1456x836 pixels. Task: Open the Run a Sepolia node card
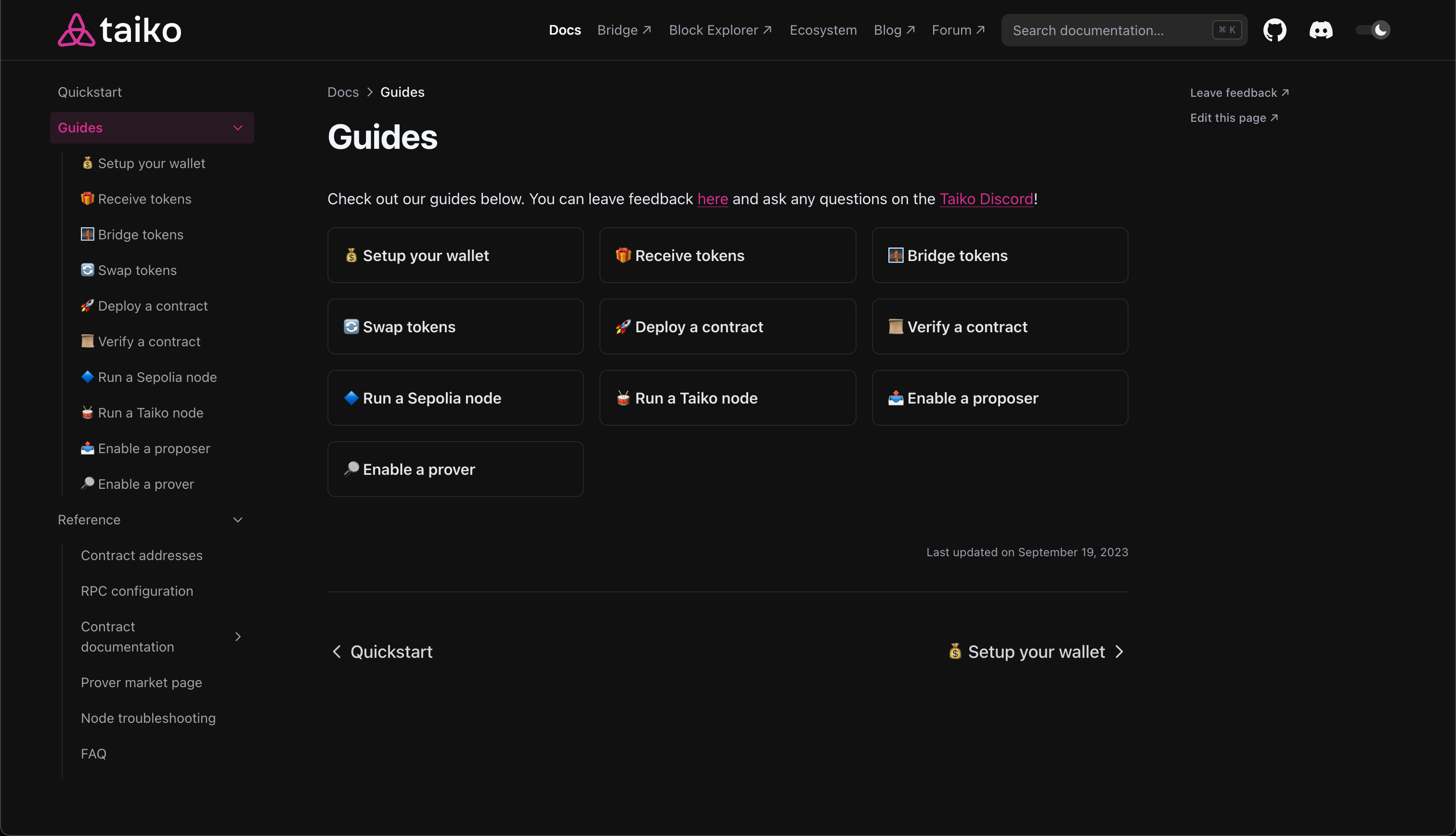pyautogui.click(x=455, y=397)
